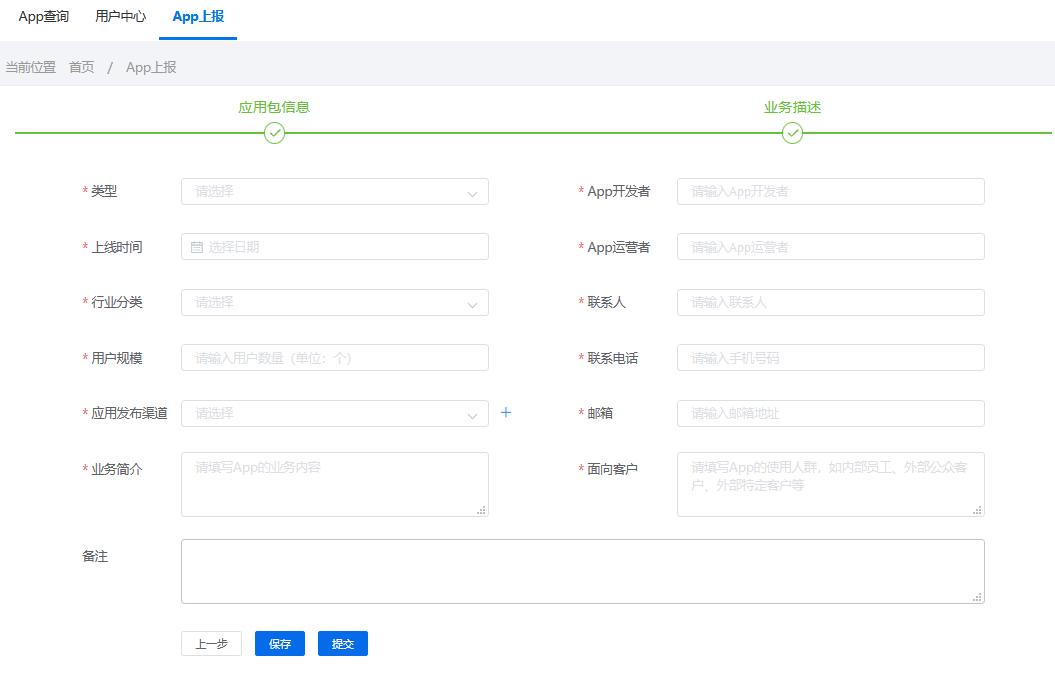
Task: Click the App开发者 input field
Action: click(830, 191)
